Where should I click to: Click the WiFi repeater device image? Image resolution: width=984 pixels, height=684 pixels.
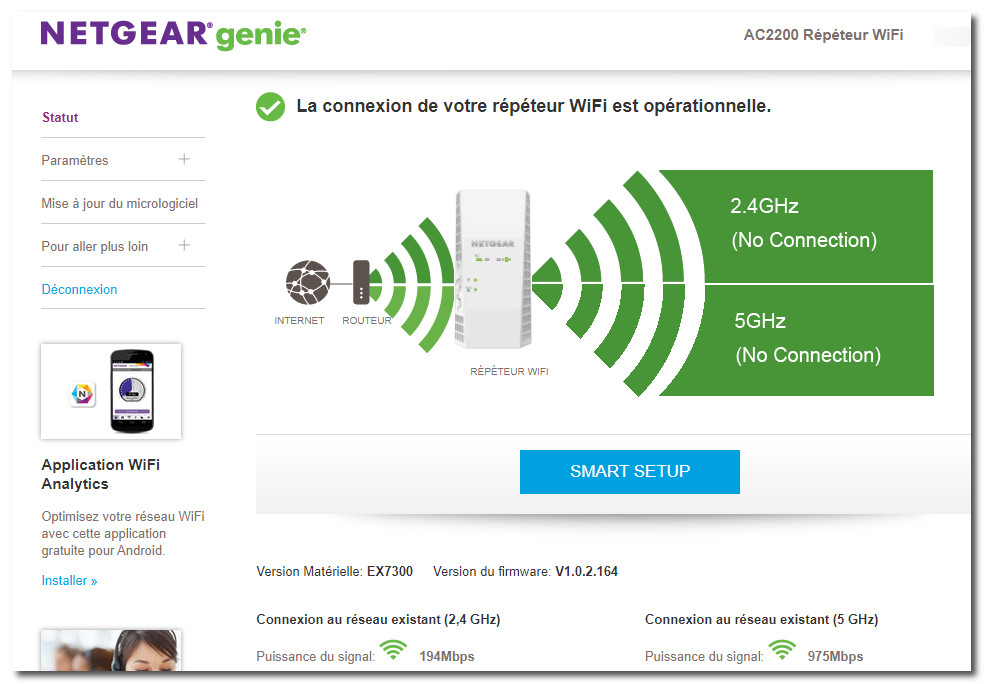click(493, 269)
